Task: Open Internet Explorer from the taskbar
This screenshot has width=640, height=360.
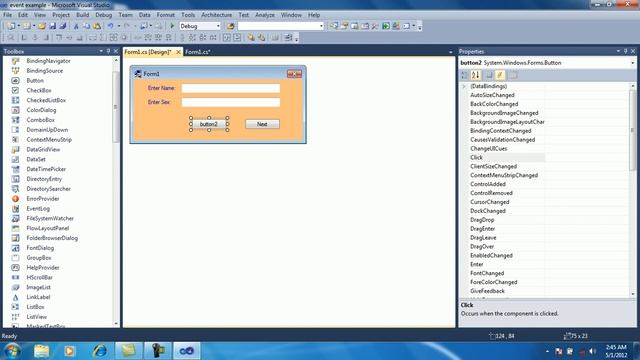Action: 99,350
